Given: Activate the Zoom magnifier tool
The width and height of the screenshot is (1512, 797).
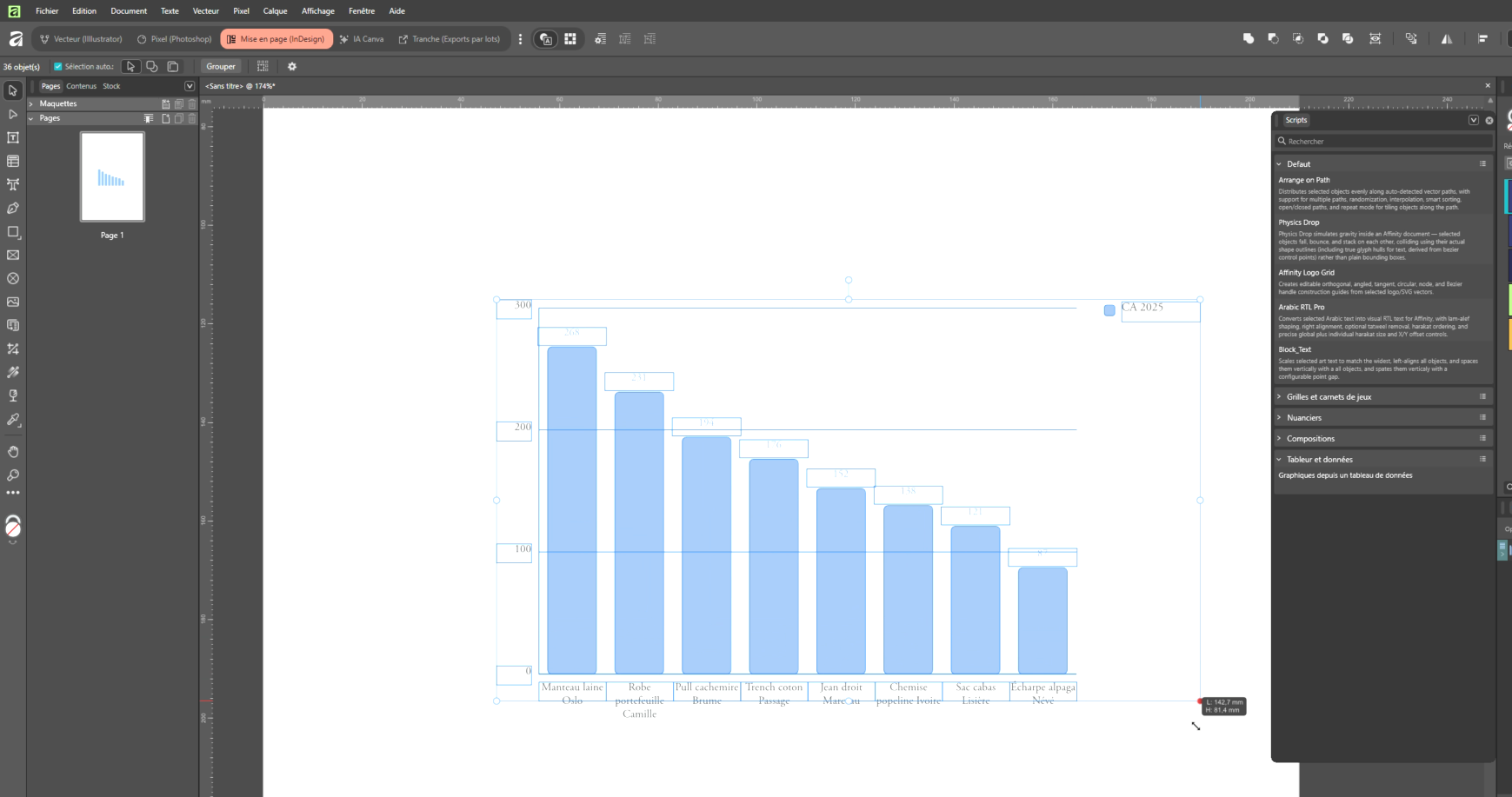Looking at the screenshot, I should (x=13, y=475).
